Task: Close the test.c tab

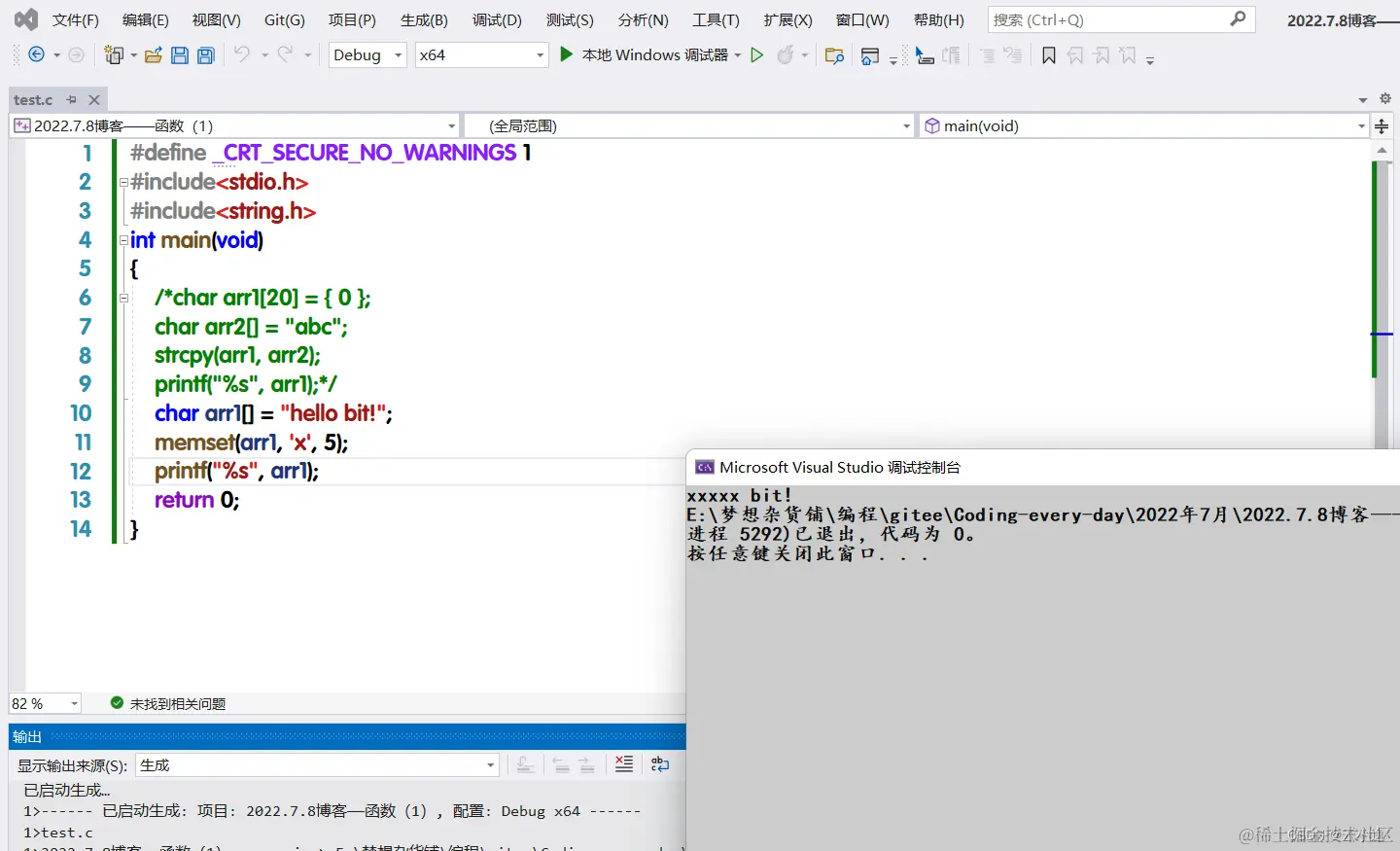Action: (94, 99)
